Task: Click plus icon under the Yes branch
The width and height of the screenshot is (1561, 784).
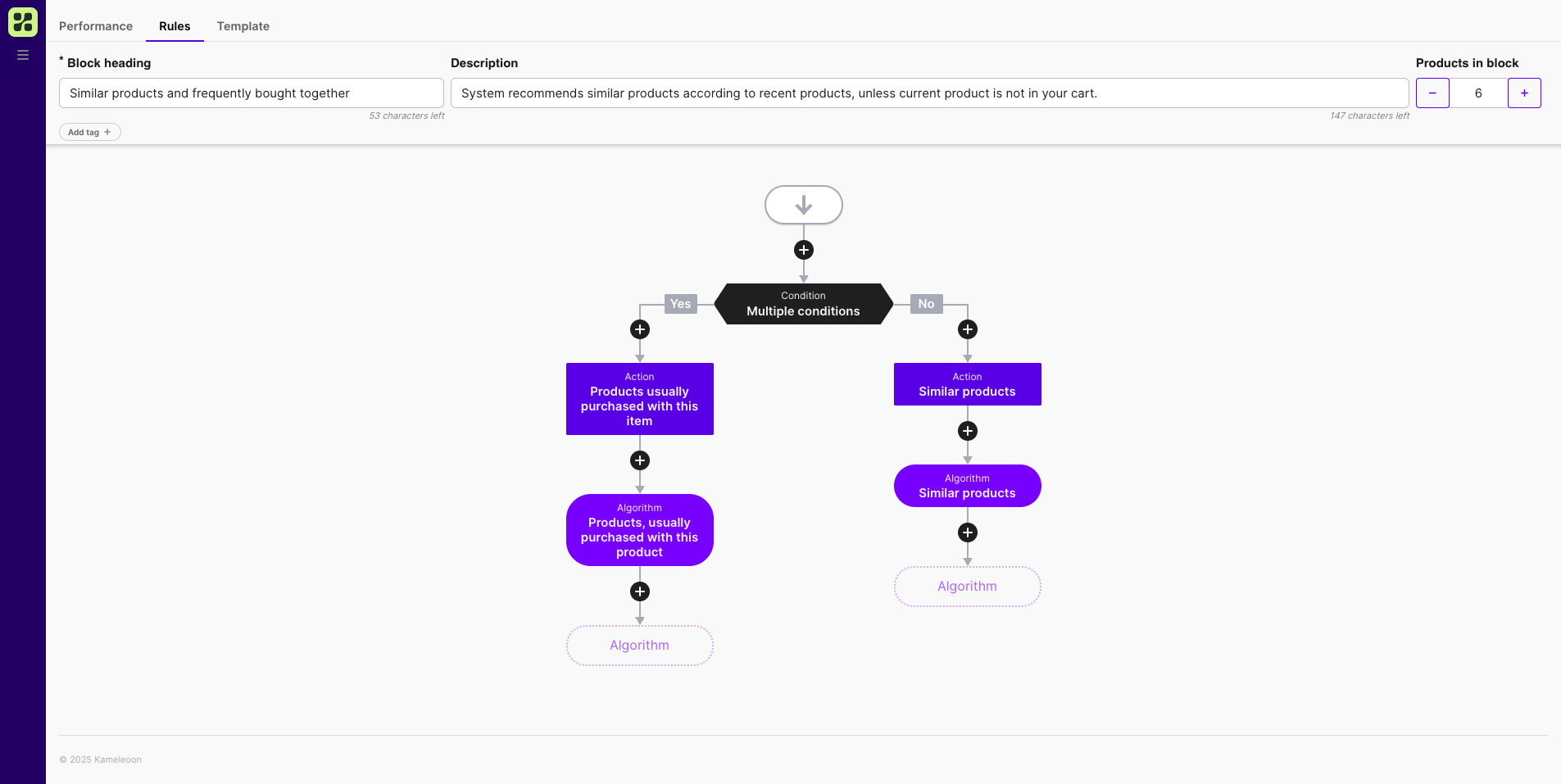Action: click(x=639, y=329)
